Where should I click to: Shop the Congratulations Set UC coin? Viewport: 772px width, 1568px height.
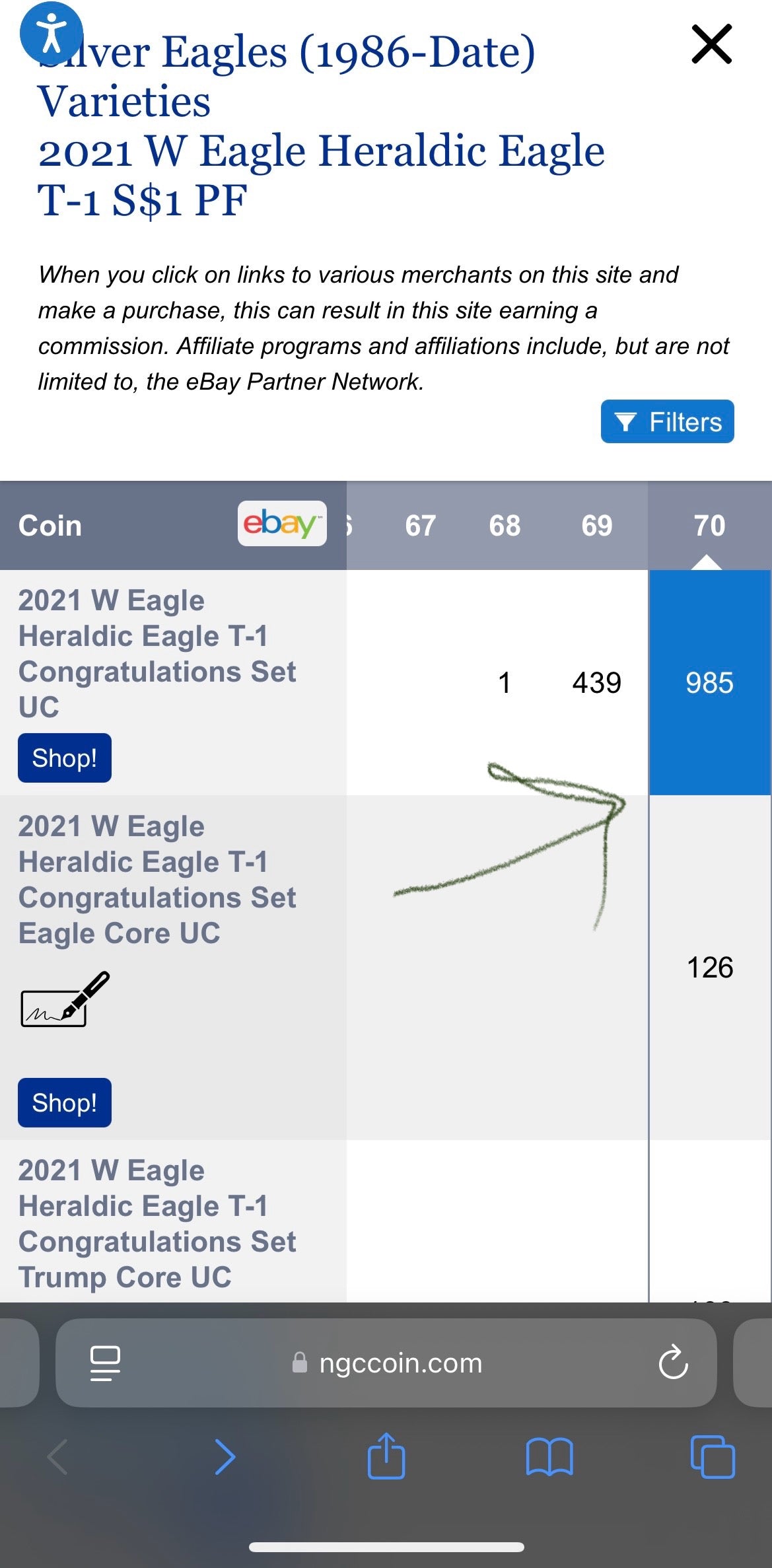pyautogui.click(x=65, y=758)
